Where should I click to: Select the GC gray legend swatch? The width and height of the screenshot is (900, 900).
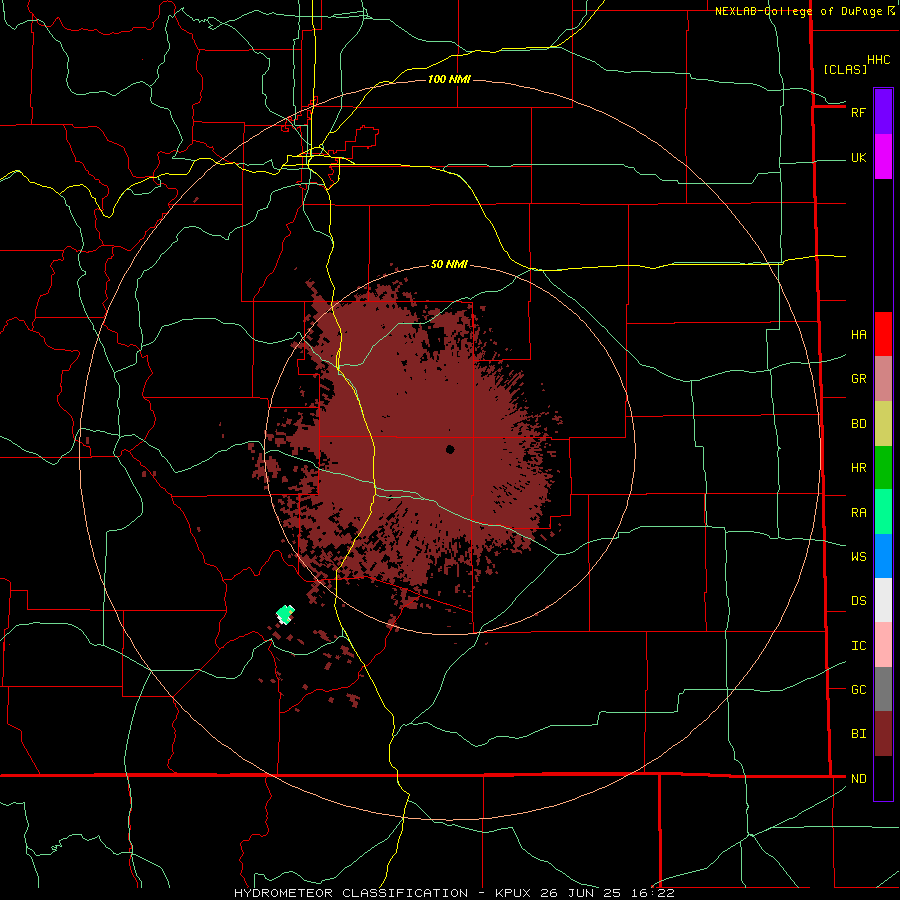point(883,689)
